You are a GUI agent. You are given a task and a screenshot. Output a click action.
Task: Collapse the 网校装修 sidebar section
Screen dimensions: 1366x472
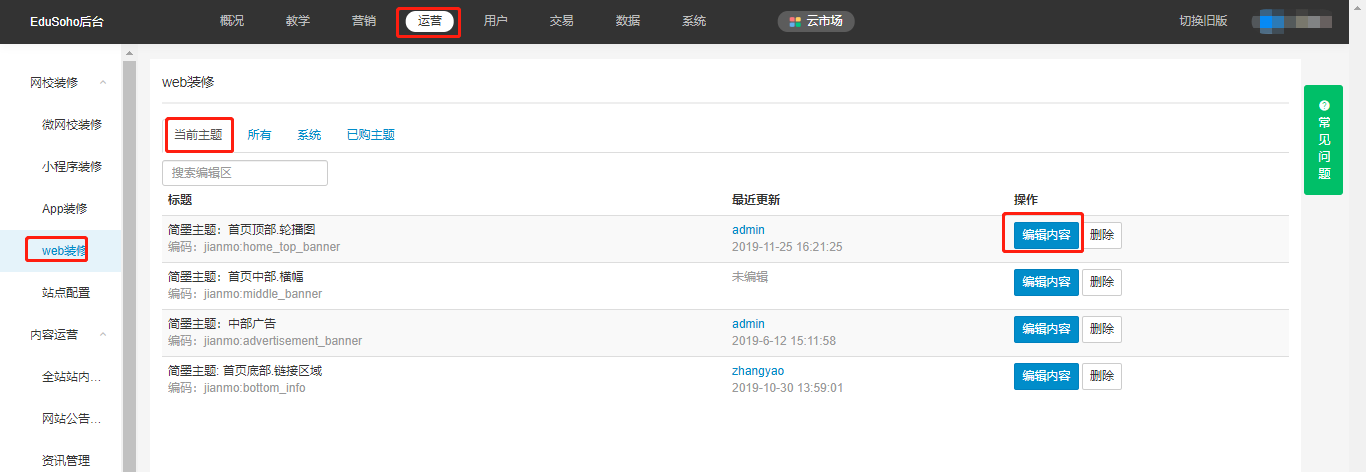coord(103,83)
